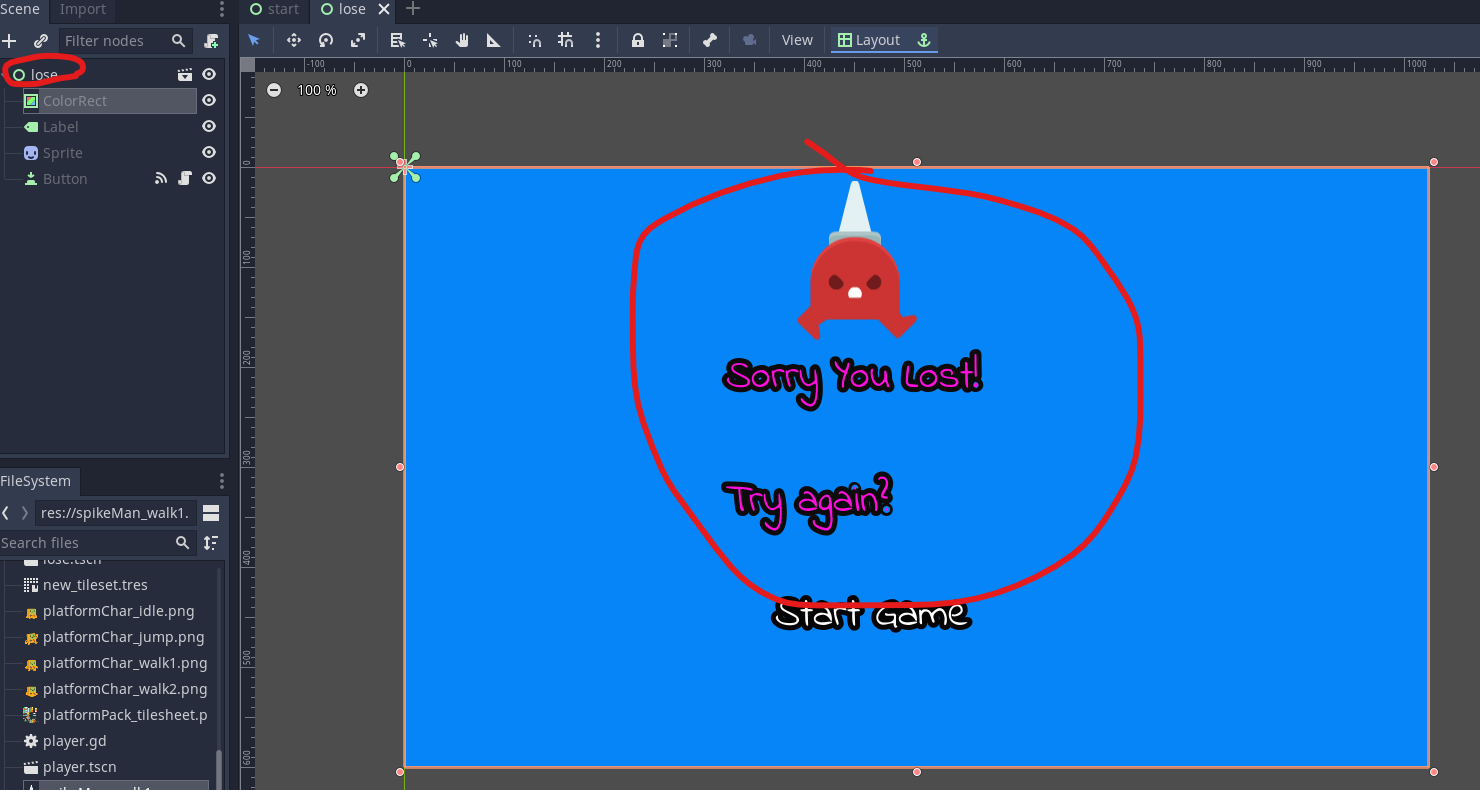The image size is (1480, 790).
Task: Select platformChar_jump.png file
Action: pos(123,637)
